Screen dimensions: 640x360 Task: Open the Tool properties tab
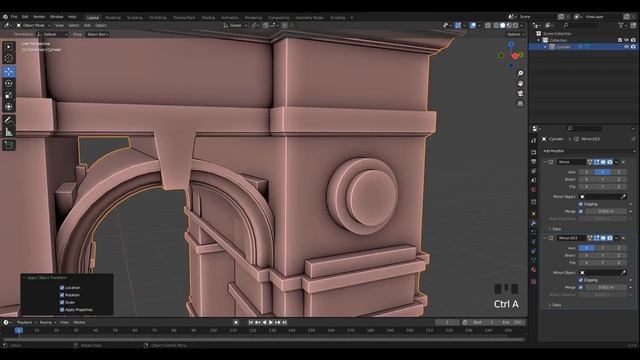(x=533, y=140)
